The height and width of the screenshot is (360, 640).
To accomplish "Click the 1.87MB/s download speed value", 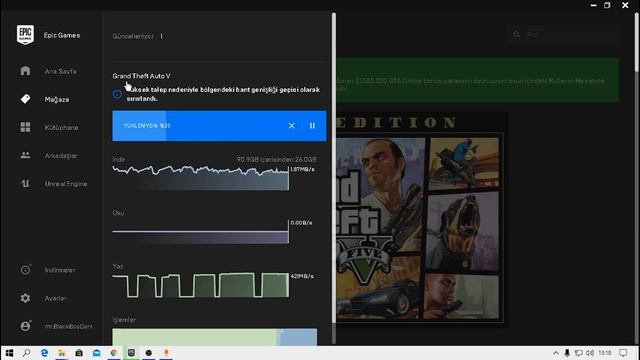I will pos(302,169).
